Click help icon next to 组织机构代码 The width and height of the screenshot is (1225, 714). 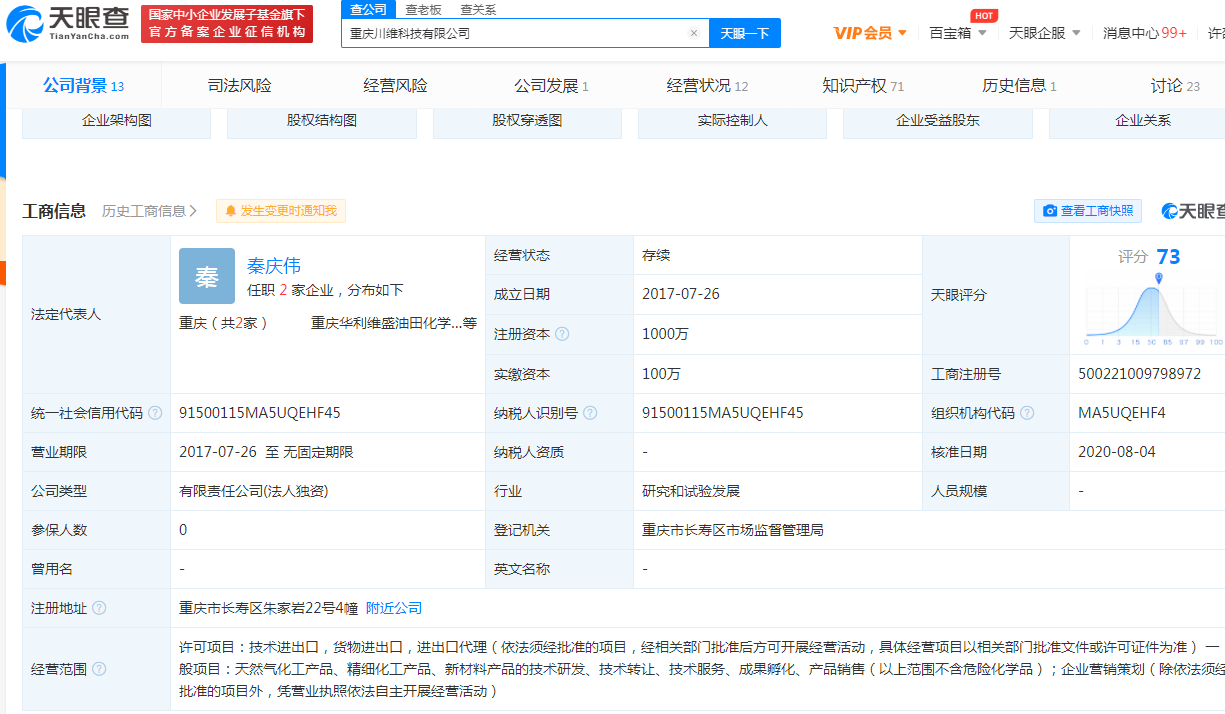point(1027,413)
